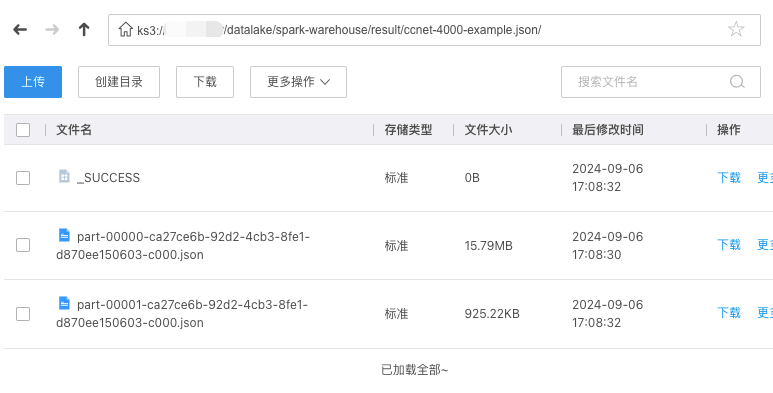Click the search magnifier icon

(737, 82)
